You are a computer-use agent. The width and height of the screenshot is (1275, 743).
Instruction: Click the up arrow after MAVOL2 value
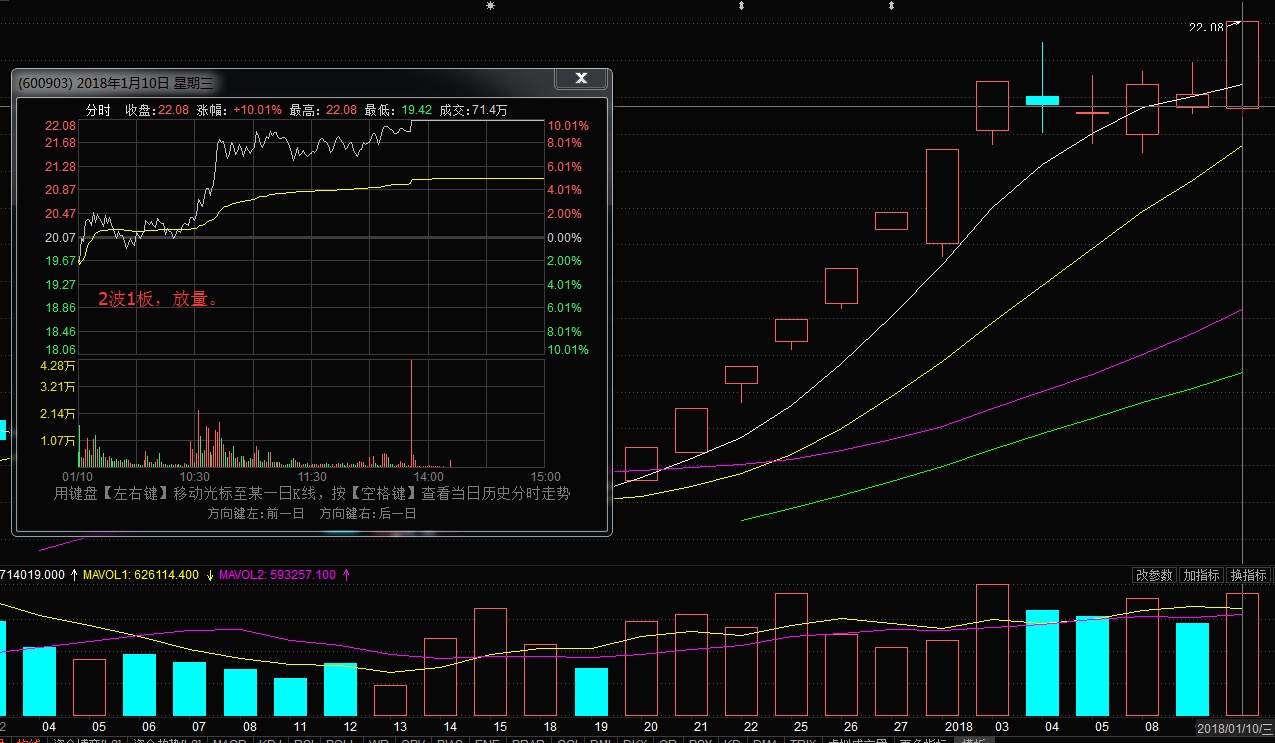346,575
